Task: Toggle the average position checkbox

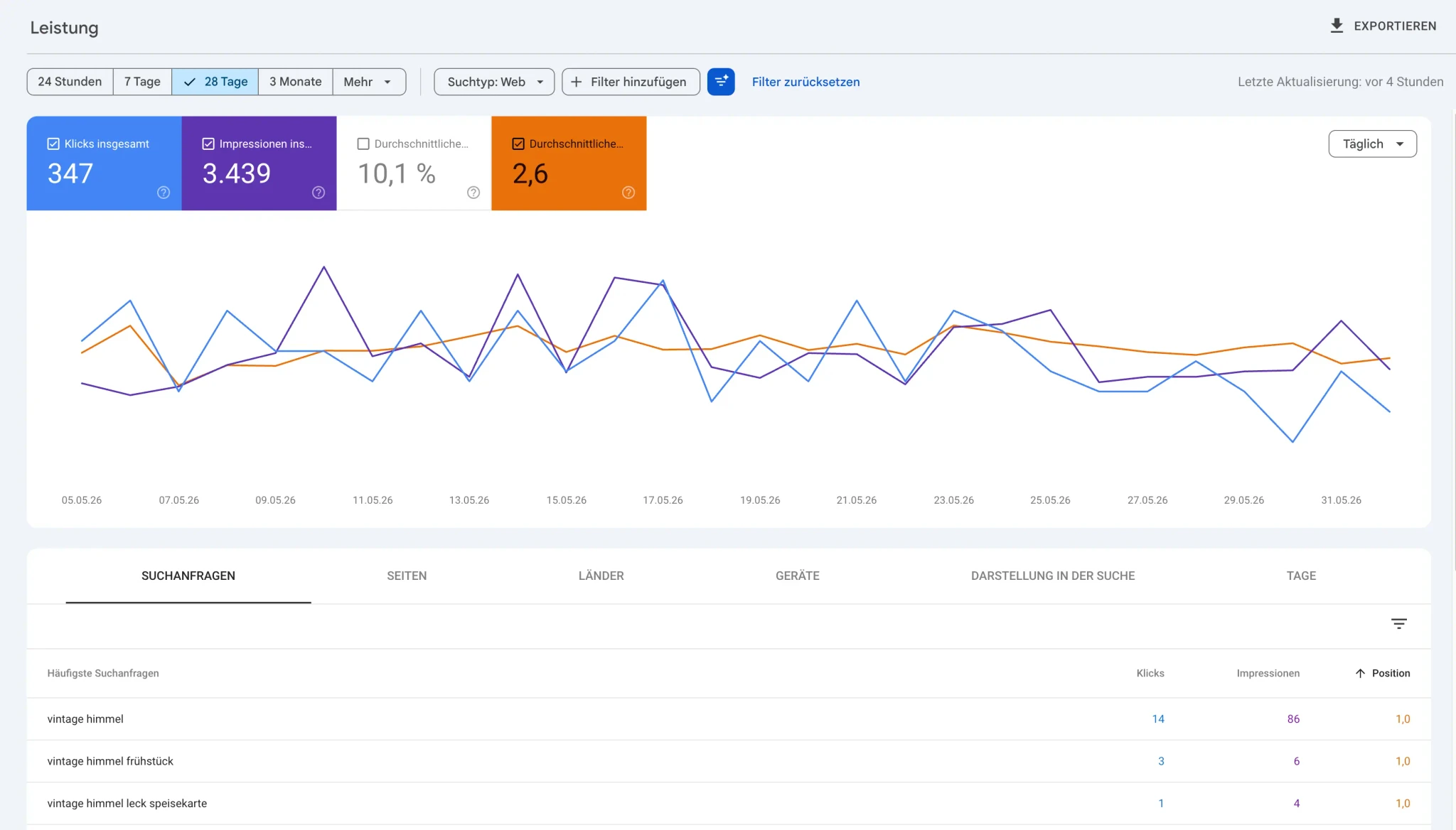Action: (x=518, y=144)
